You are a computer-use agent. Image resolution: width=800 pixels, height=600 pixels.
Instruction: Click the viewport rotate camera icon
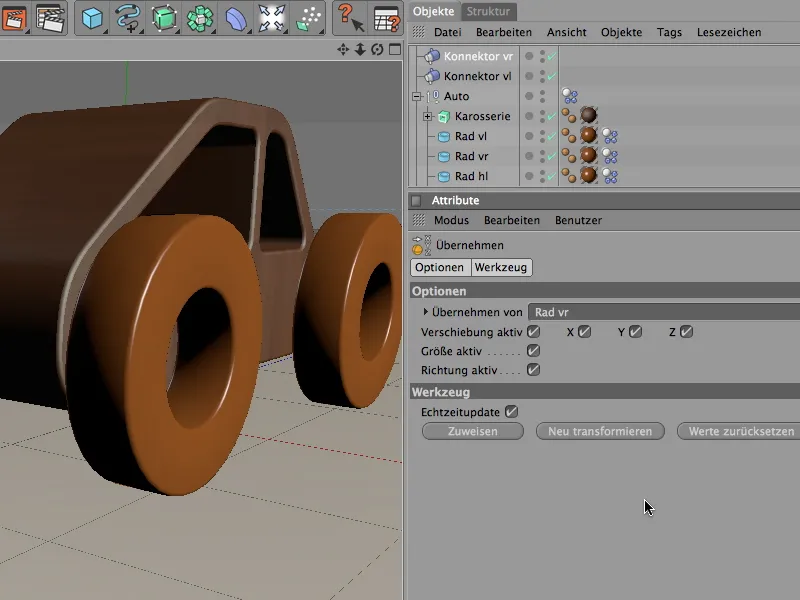coord(377,49)
